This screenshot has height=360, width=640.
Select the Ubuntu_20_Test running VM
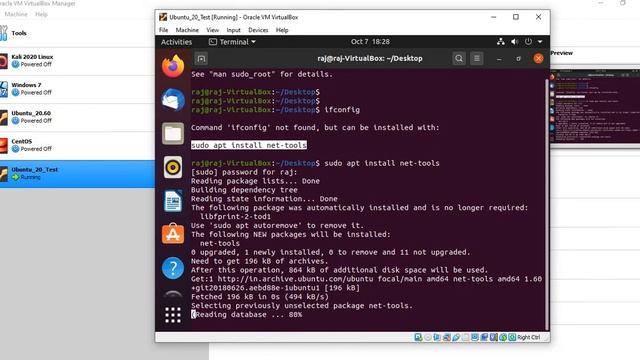[78, 174]
